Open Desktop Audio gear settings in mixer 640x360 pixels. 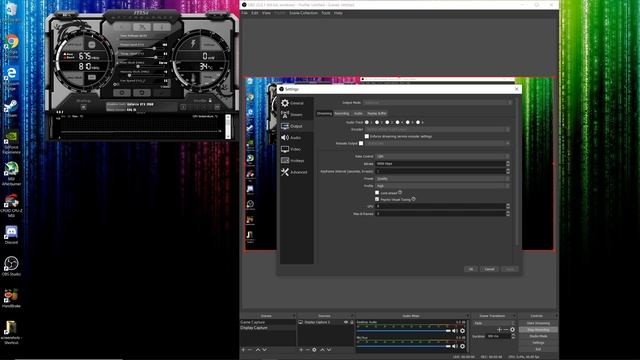click(462, 331)
